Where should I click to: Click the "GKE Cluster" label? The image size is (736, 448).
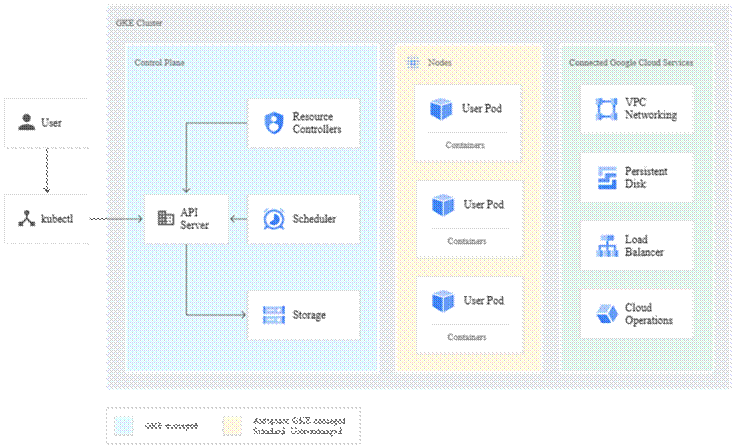click(139, 23)
